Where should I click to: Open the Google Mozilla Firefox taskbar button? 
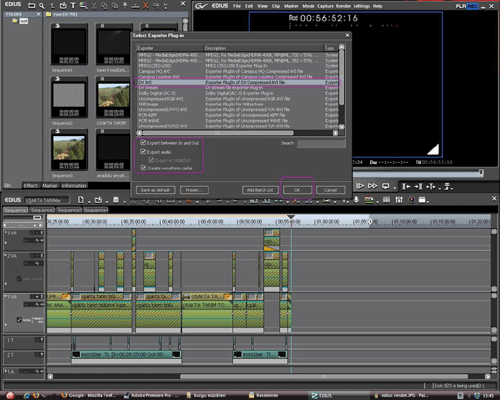point(88,395)
